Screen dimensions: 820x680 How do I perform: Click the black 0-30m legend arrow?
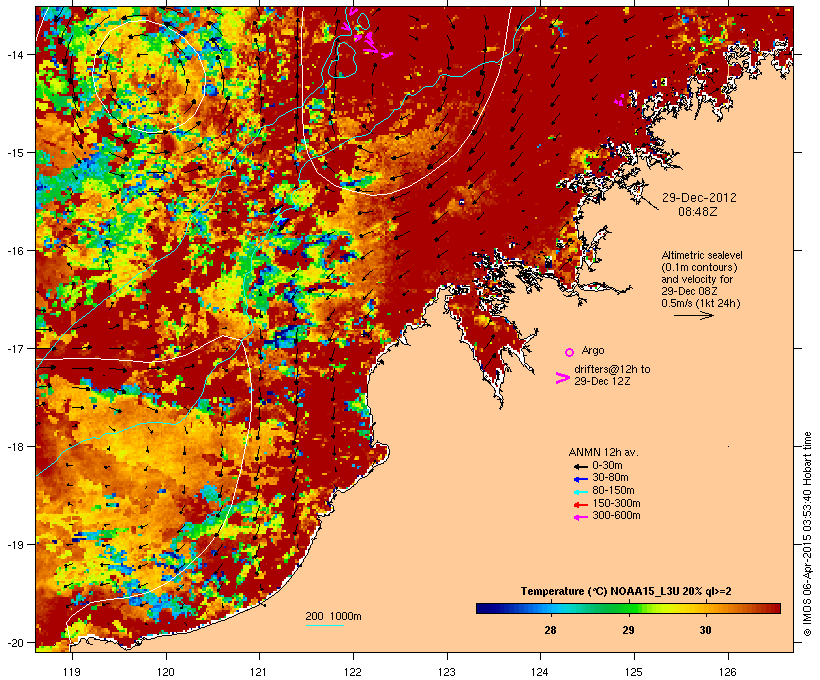pos(581,466)
